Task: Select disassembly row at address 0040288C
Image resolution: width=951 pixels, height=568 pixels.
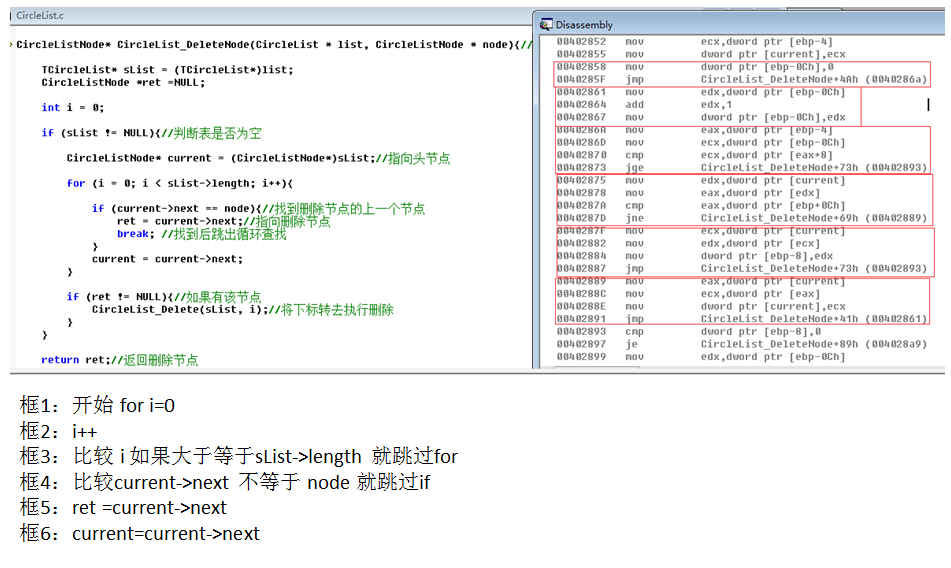Action: click(x=689, y=293)
